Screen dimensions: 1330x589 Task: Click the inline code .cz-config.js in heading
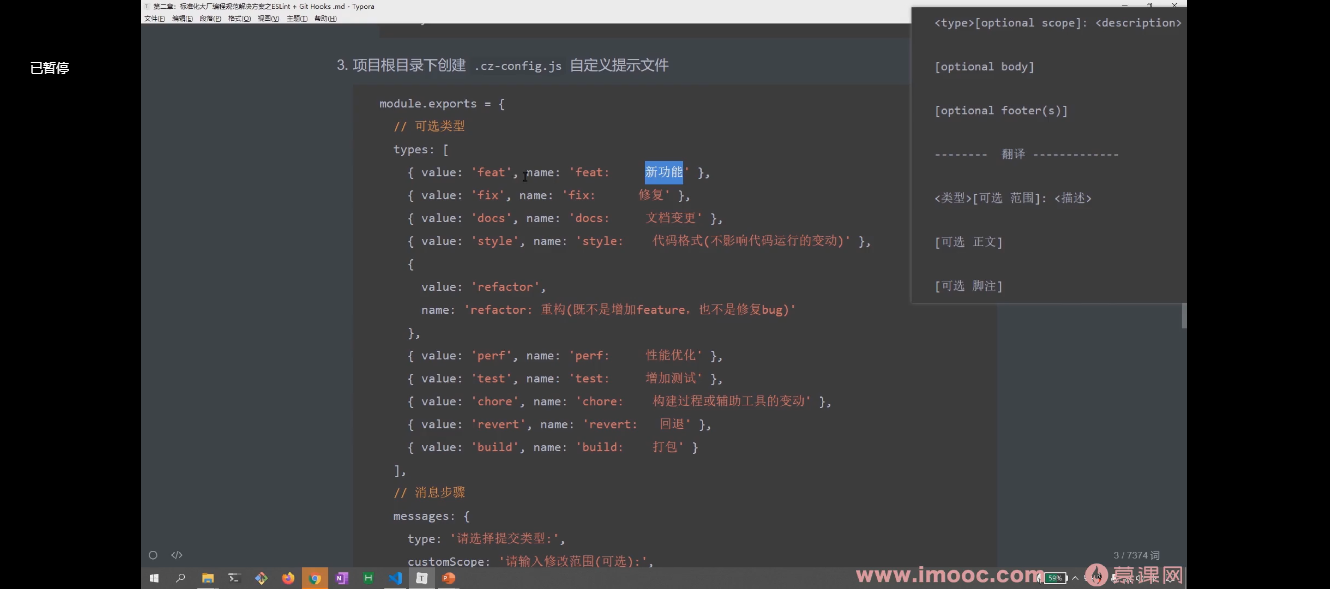pyautogui.click(x=518, y=66)
